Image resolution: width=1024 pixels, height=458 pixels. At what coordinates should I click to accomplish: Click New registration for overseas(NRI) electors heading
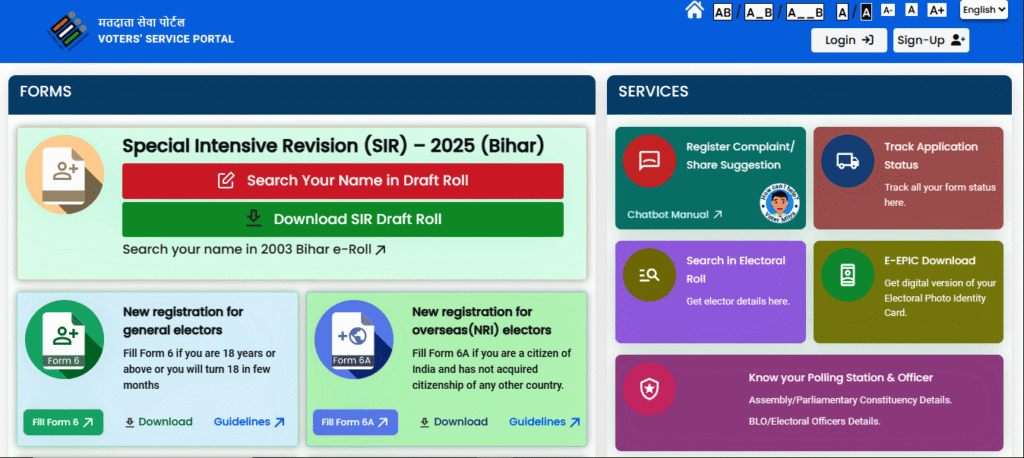[x=482, y=320]
